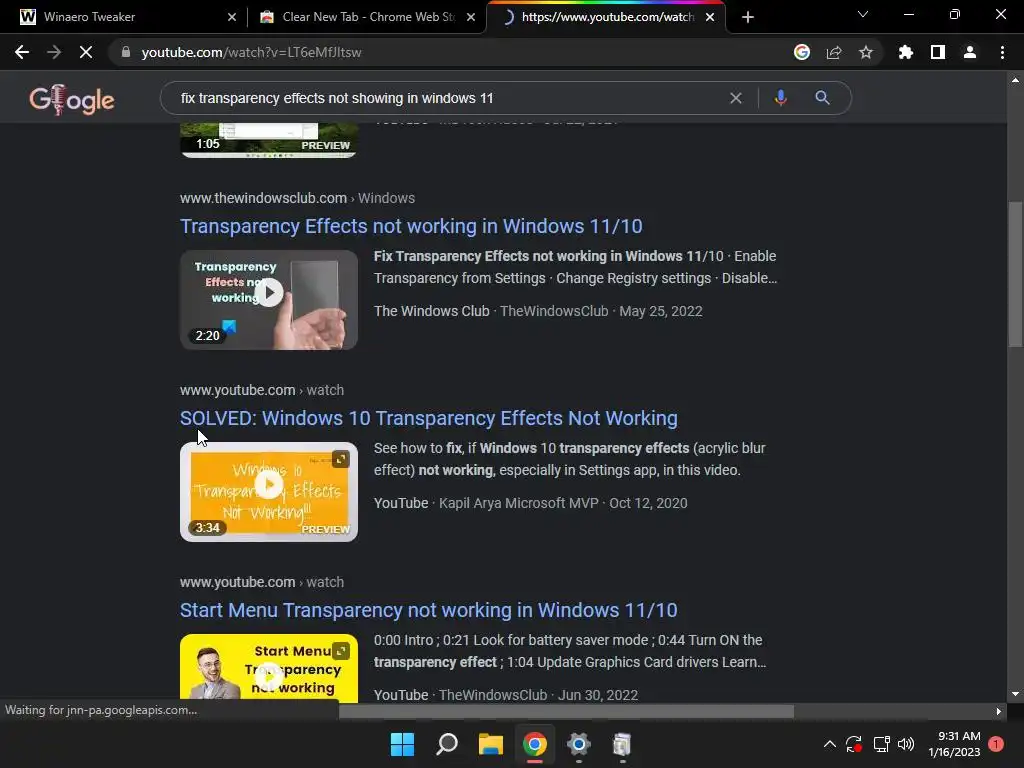Open the clock showing 9:31 AM
The image size is (1024, 768).
tap(954, 744)
